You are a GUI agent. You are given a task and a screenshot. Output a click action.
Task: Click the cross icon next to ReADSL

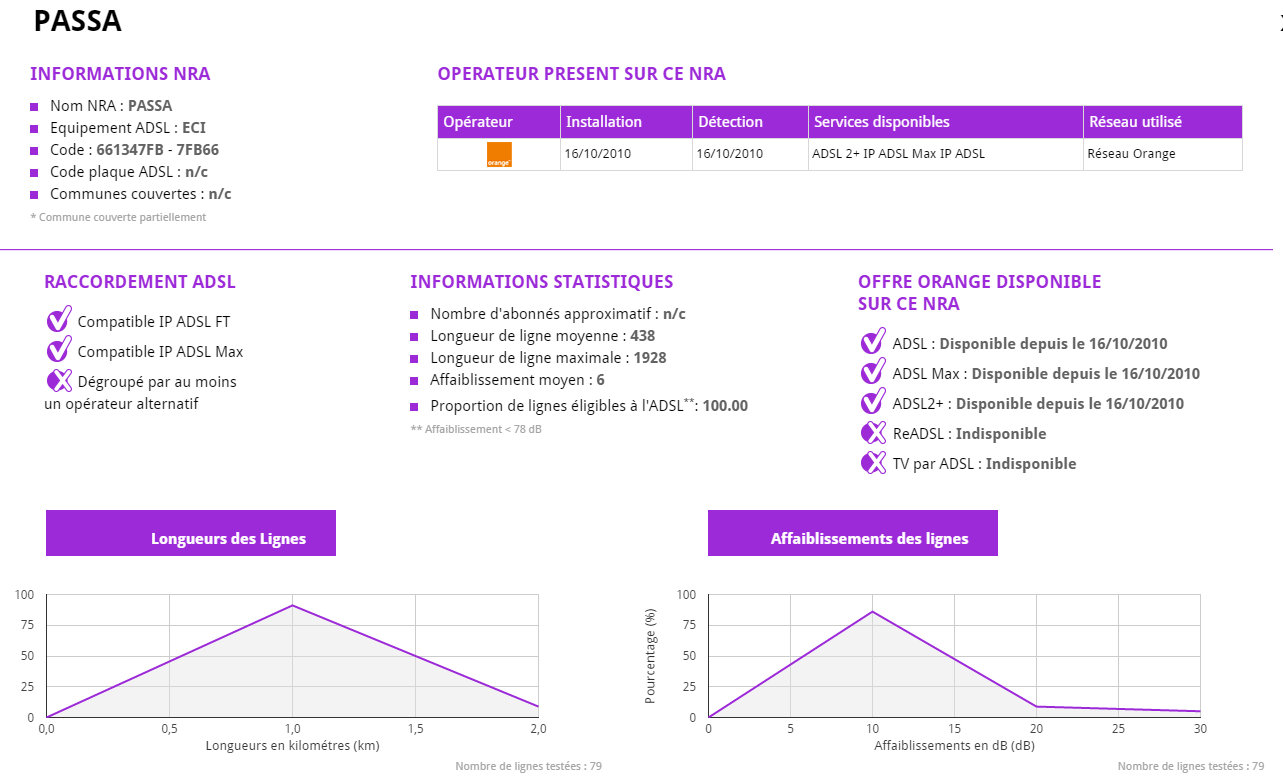(873, 433)
